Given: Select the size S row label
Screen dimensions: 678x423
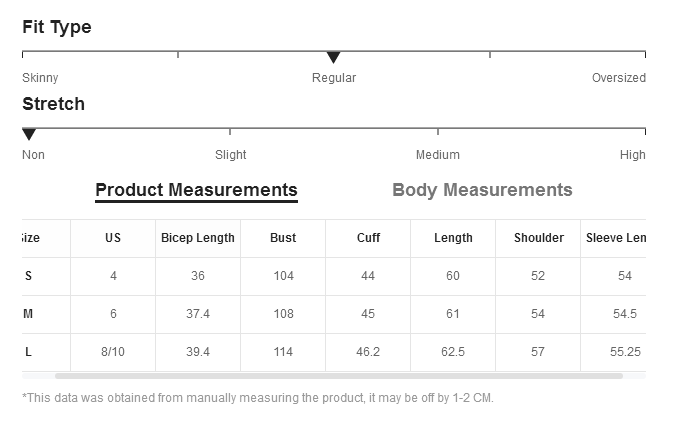Looking at the screenshot, I should (29, 276).
